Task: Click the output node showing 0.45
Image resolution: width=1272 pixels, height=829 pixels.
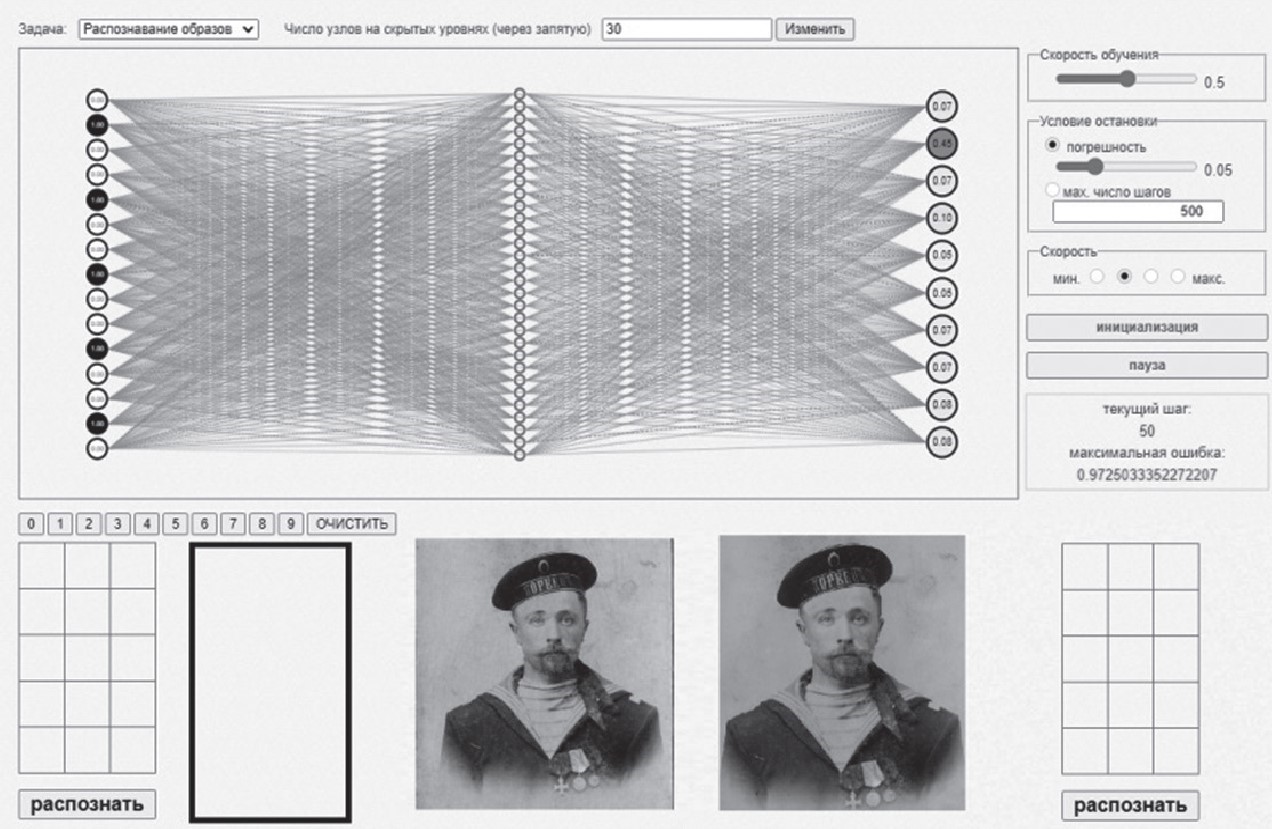Action: 941,143
